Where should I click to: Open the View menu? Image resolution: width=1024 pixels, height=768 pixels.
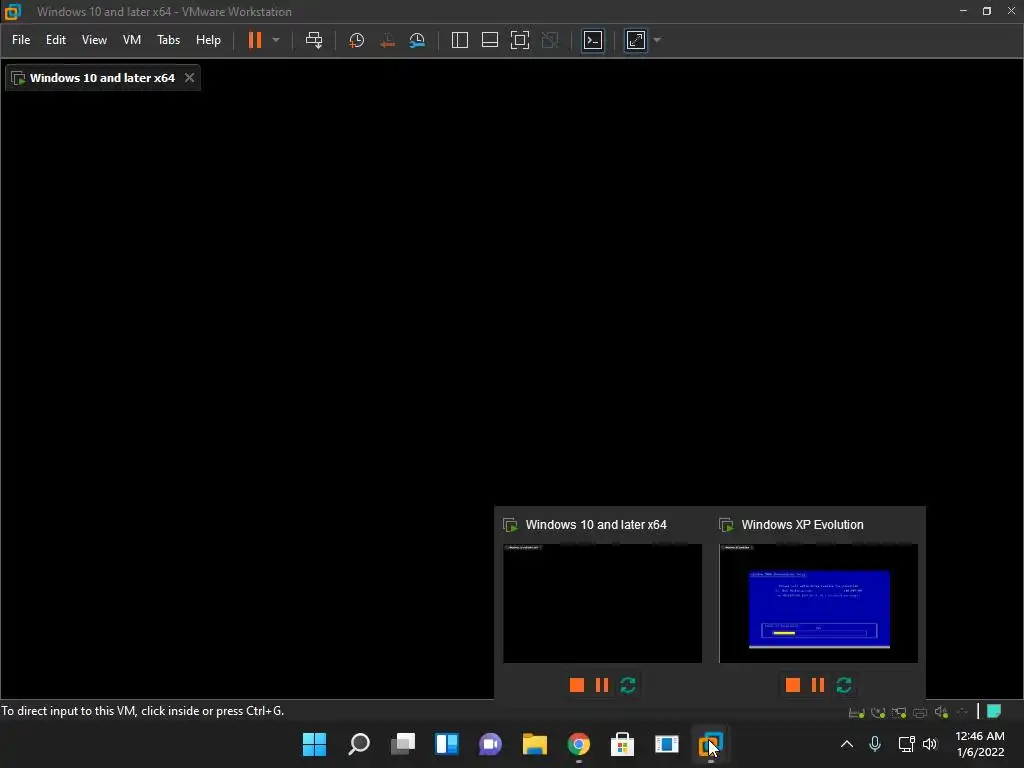click(94, 40)
